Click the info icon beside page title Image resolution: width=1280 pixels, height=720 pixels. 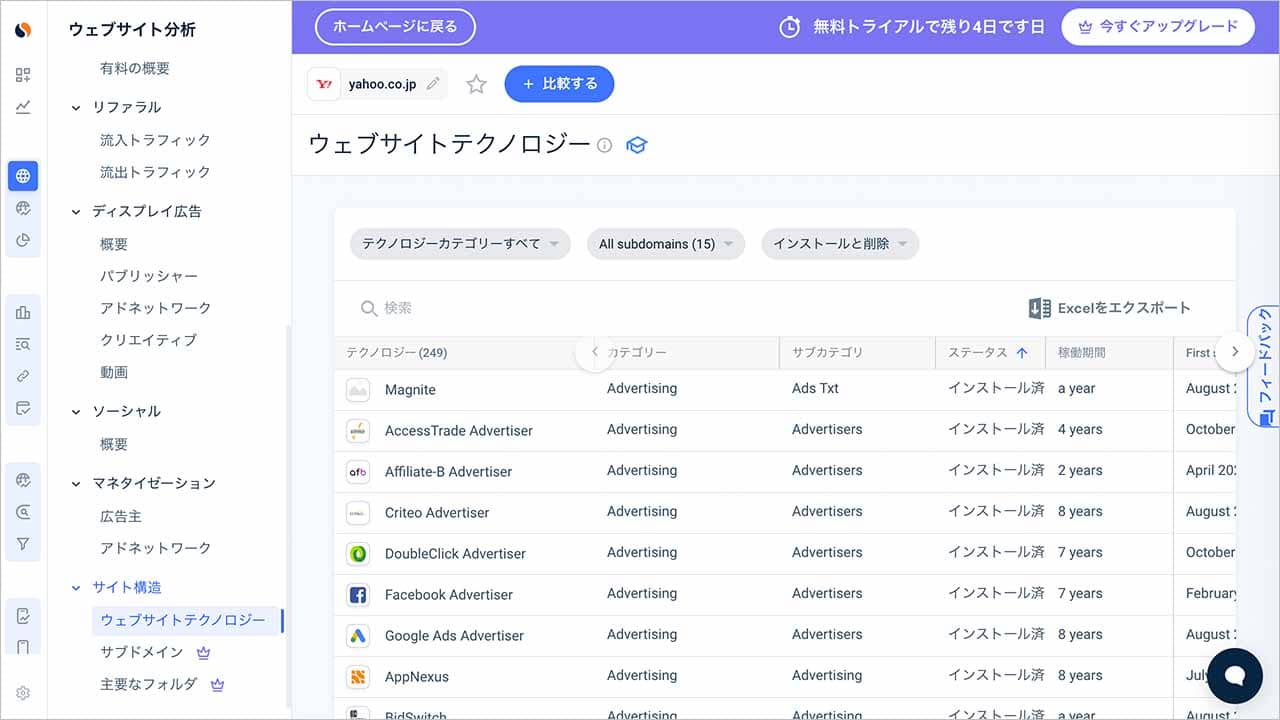(604, 145)
